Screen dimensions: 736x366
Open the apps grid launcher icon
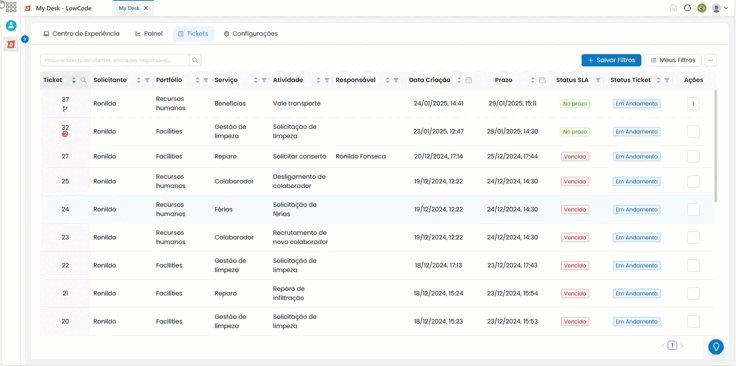(11, 7)
